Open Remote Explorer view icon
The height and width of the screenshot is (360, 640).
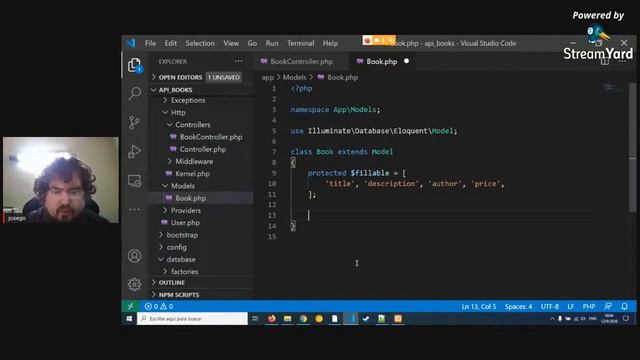(134, 180)
